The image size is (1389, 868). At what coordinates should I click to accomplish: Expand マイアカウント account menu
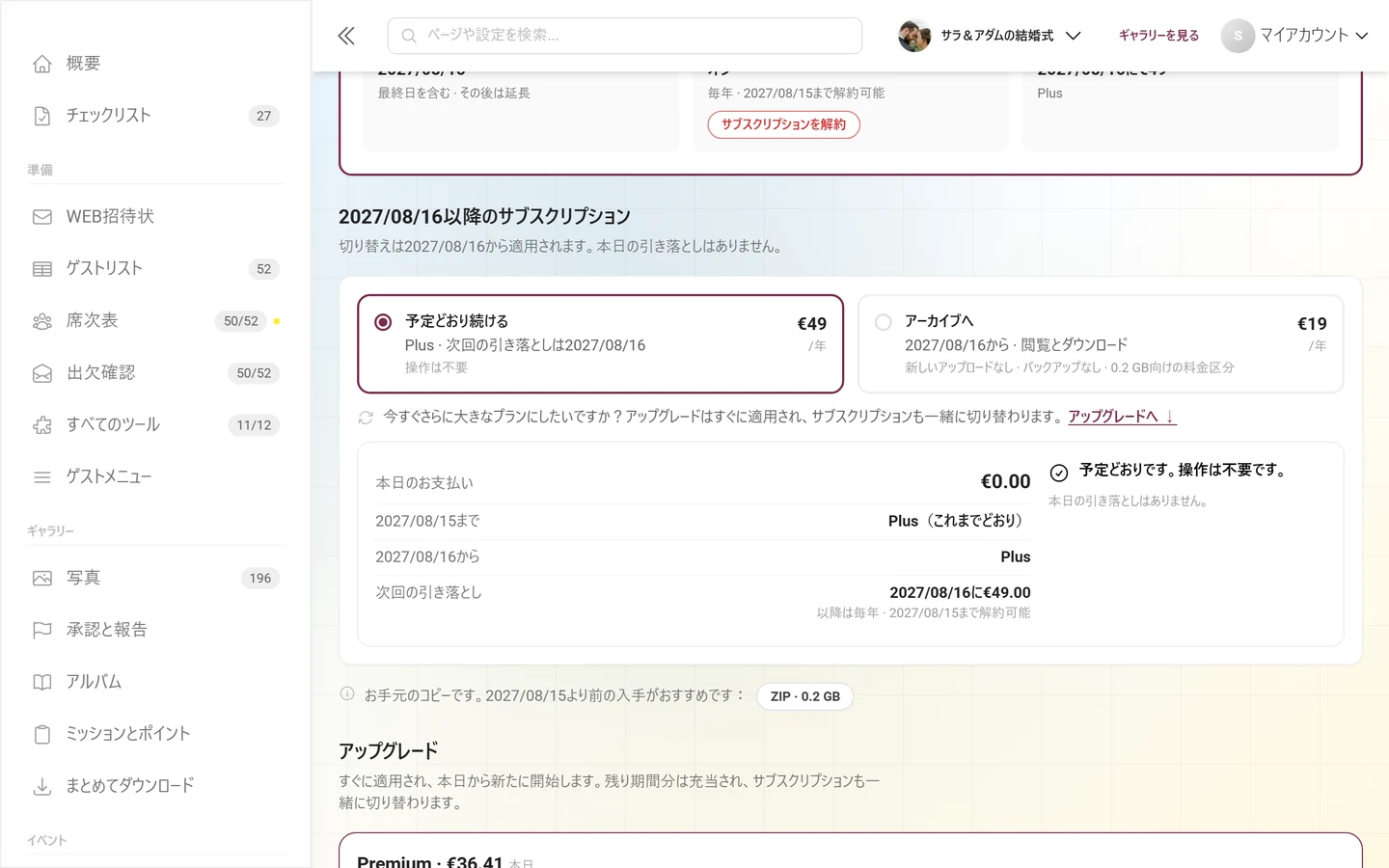point(1295,36)
